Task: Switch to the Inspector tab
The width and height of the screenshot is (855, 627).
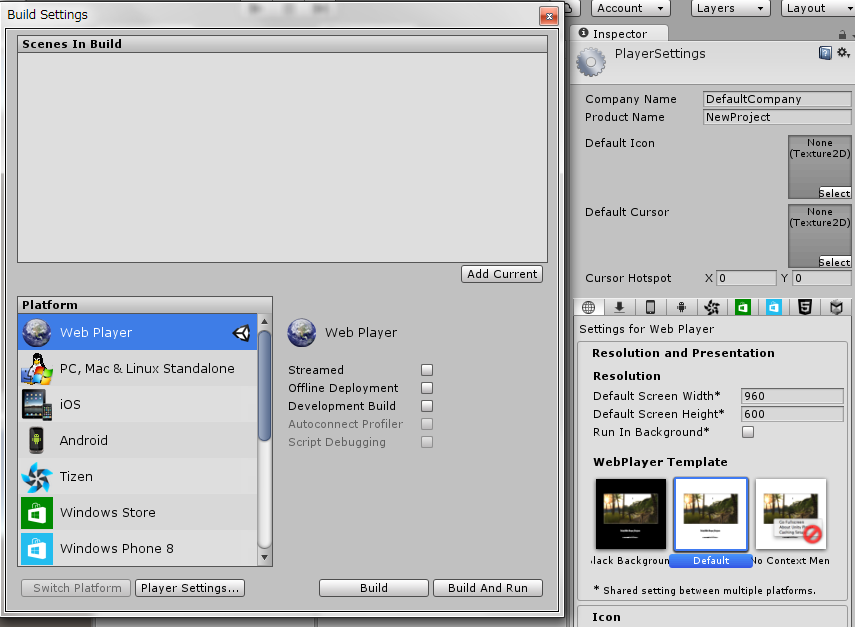Action: pyautogui.click(x=619, y=34)
